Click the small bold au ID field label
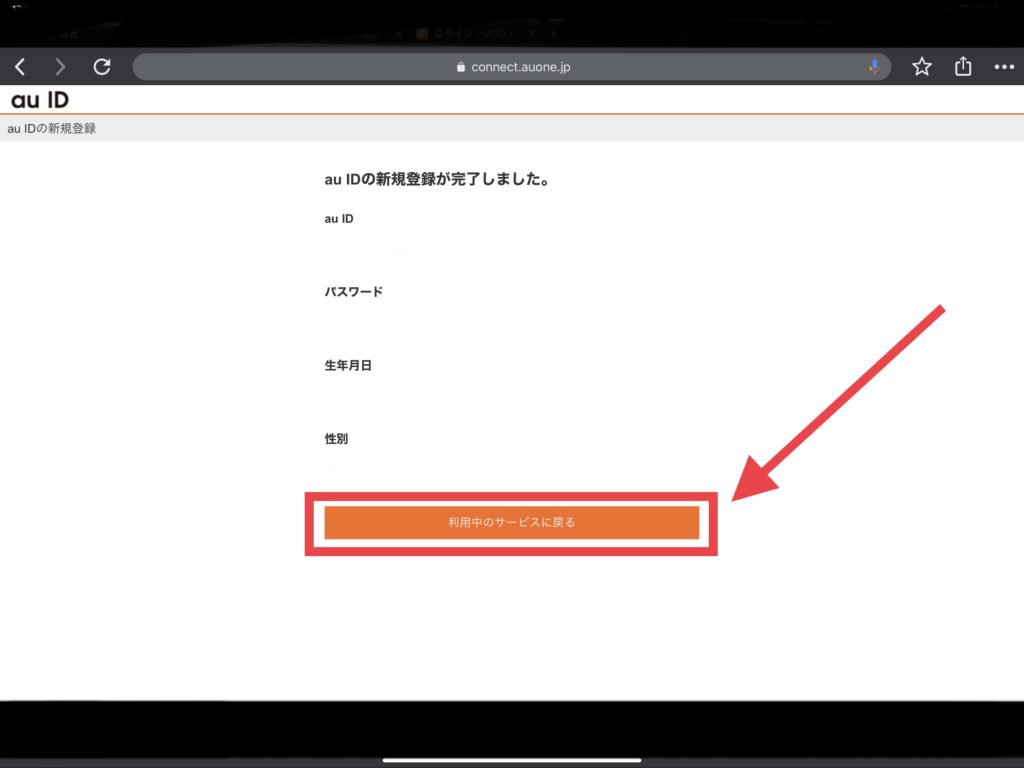Screen dimensions: 1024x768 tap(339, 219)
